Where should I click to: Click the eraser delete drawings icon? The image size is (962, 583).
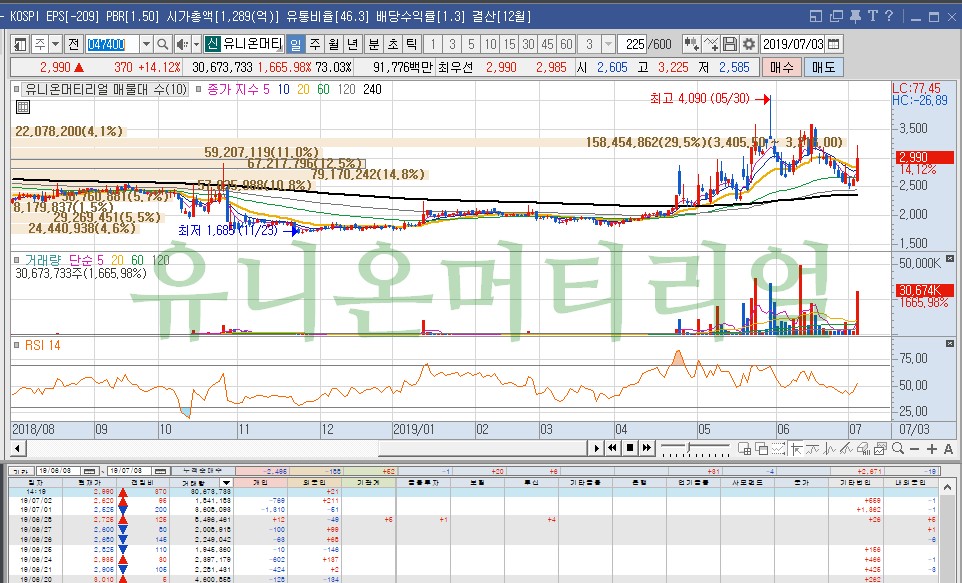point(864,449)
